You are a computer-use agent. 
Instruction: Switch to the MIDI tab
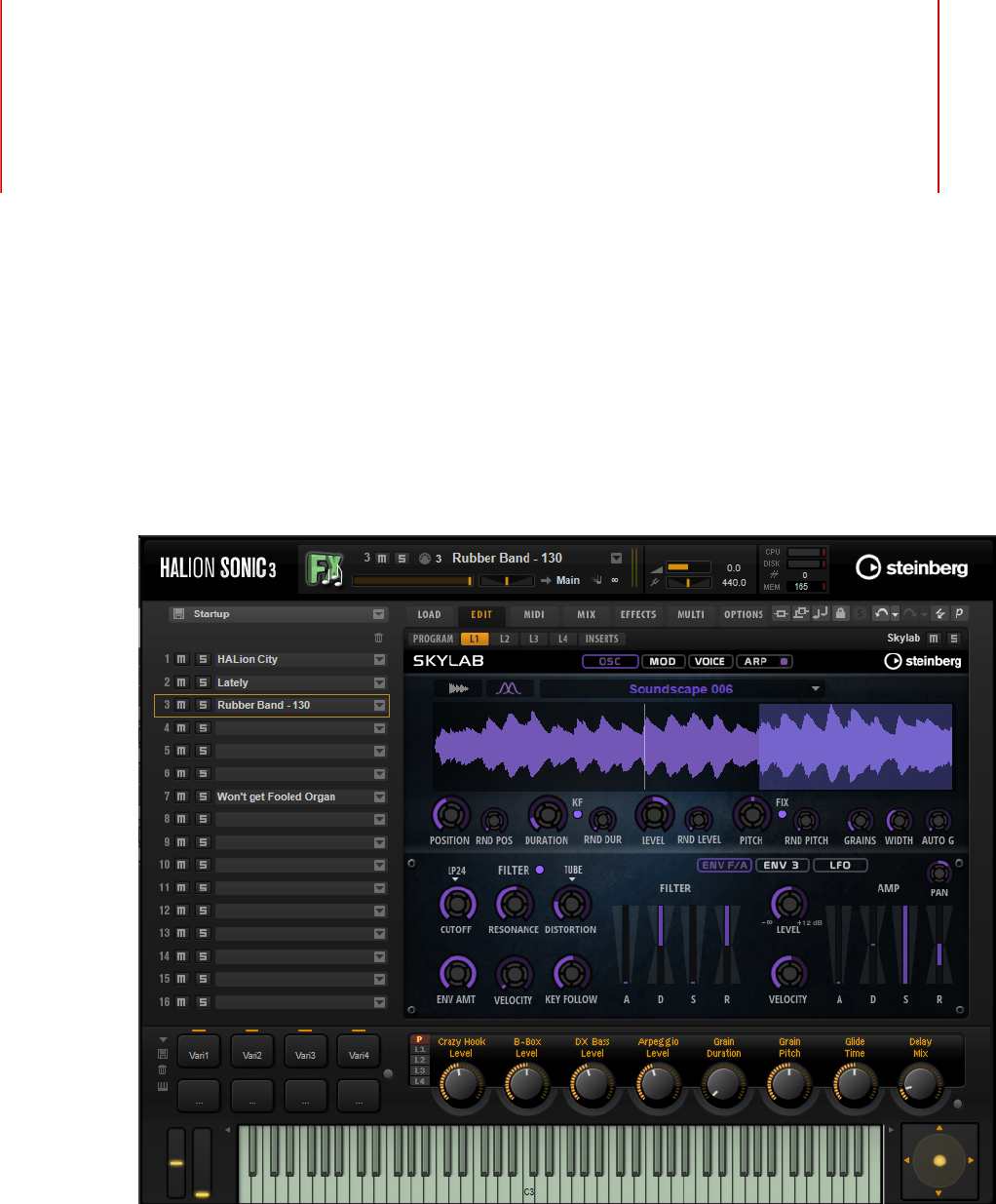coord(534,614)
